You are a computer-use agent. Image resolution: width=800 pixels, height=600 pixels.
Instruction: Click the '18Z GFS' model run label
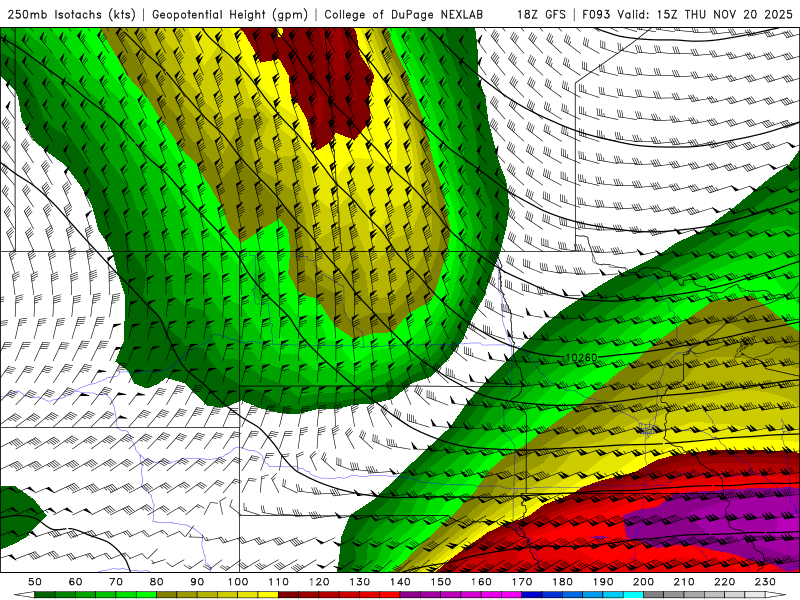tap(541, 15)
